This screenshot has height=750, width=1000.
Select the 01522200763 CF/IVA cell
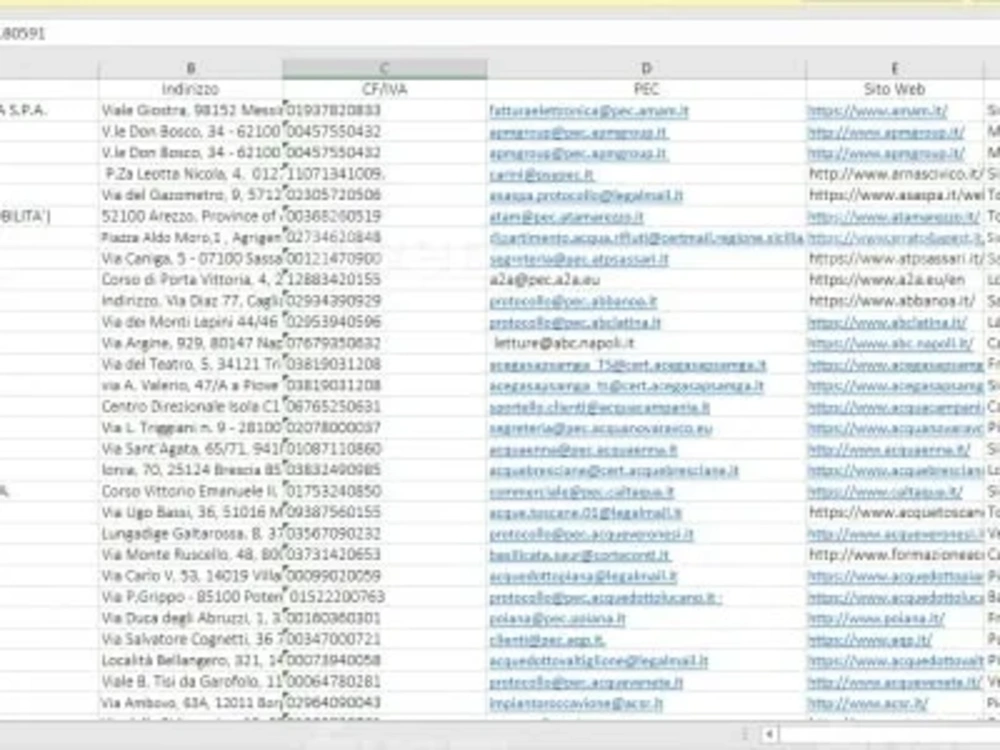tap(385, 597)
